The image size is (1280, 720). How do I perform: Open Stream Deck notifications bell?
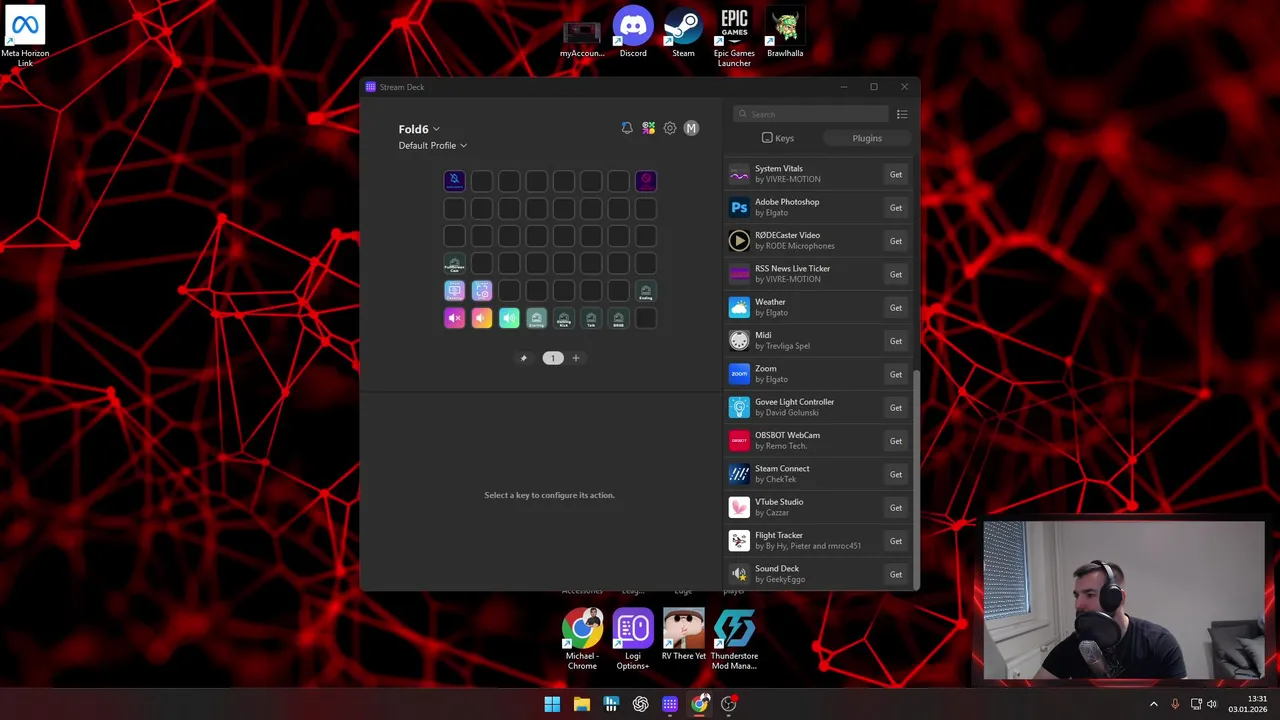[x=627, y=128]
